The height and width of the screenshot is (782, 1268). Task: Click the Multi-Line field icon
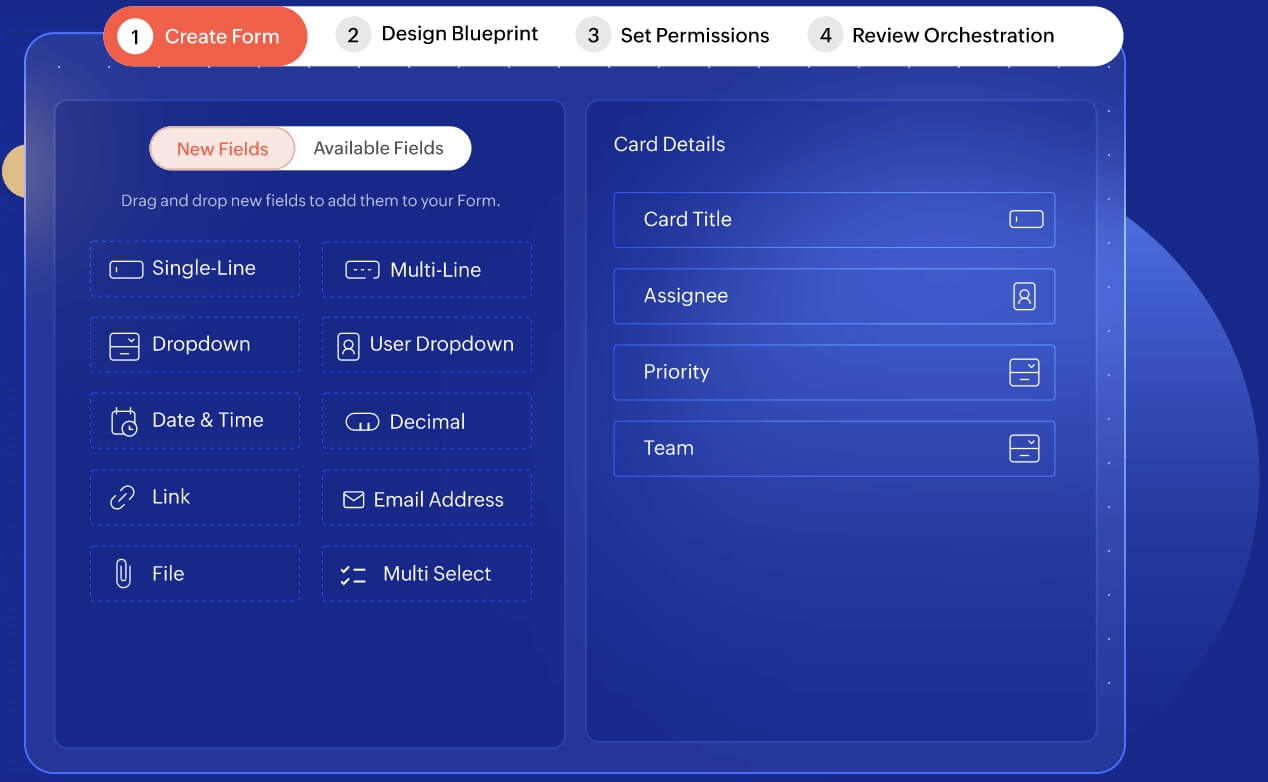[362, 270]
